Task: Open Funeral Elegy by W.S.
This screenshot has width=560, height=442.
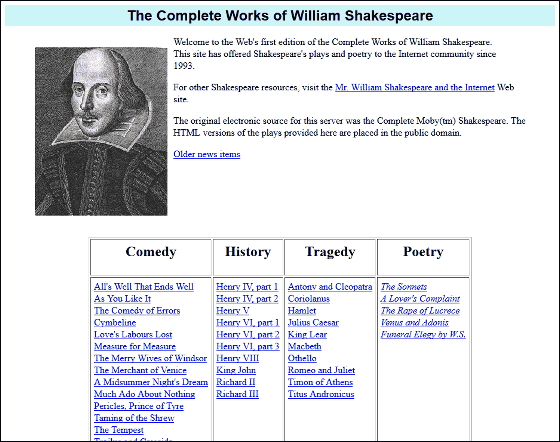Action: click(423, 335)
